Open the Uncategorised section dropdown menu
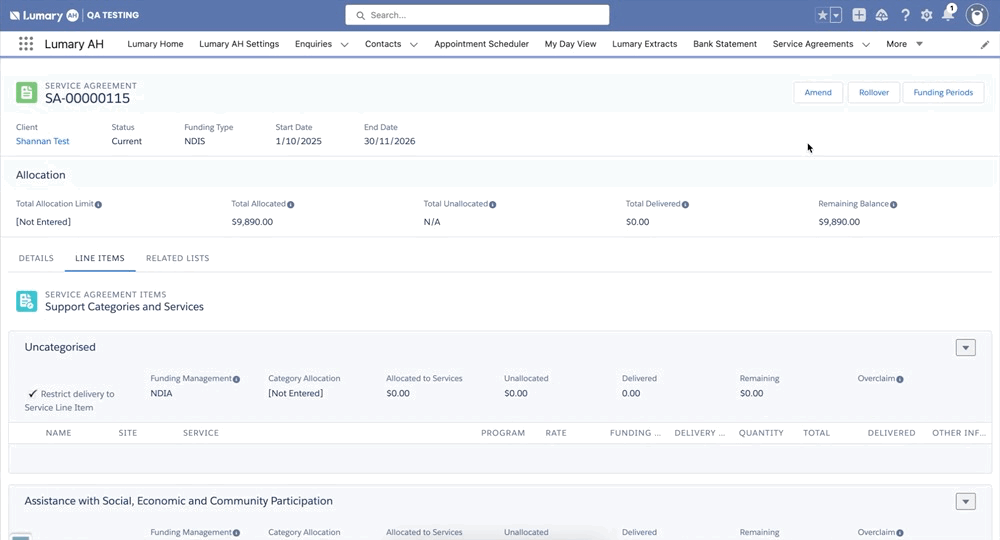The image size is (1000, 540). [965, 348]
